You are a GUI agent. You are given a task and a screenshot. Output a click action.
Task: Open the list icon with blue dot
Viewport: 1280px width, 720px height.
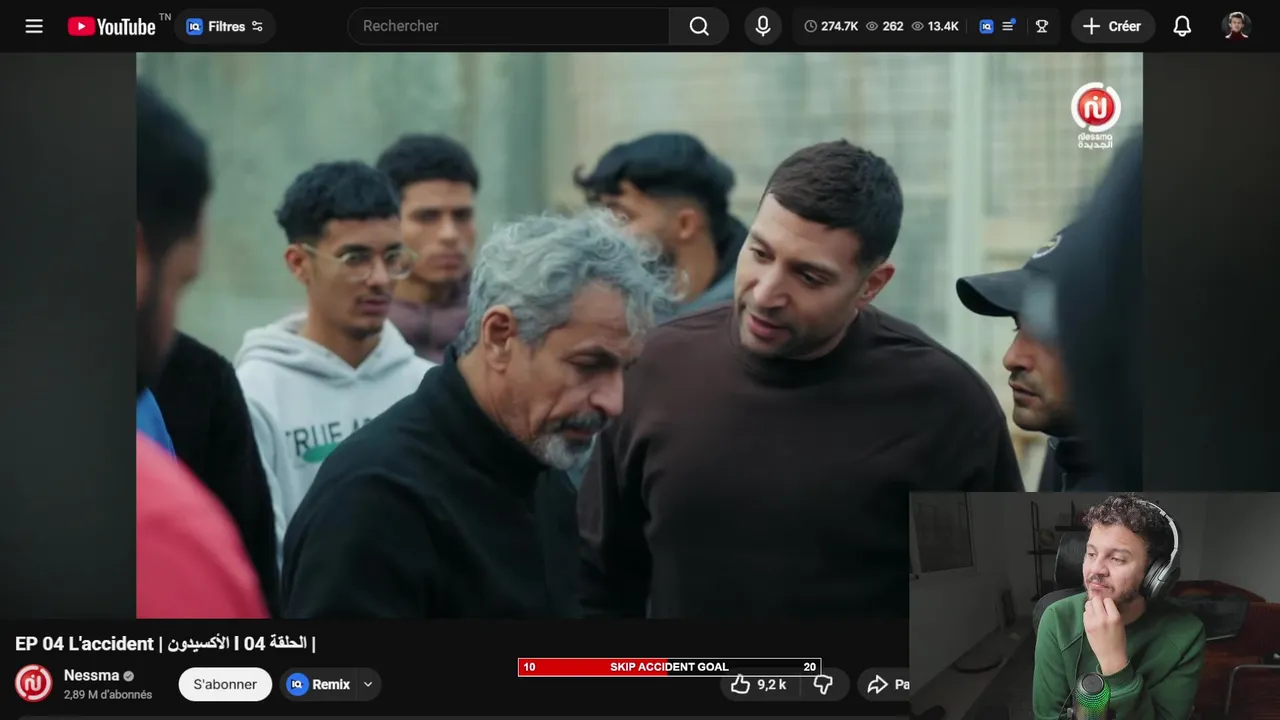pos(1008,26)
